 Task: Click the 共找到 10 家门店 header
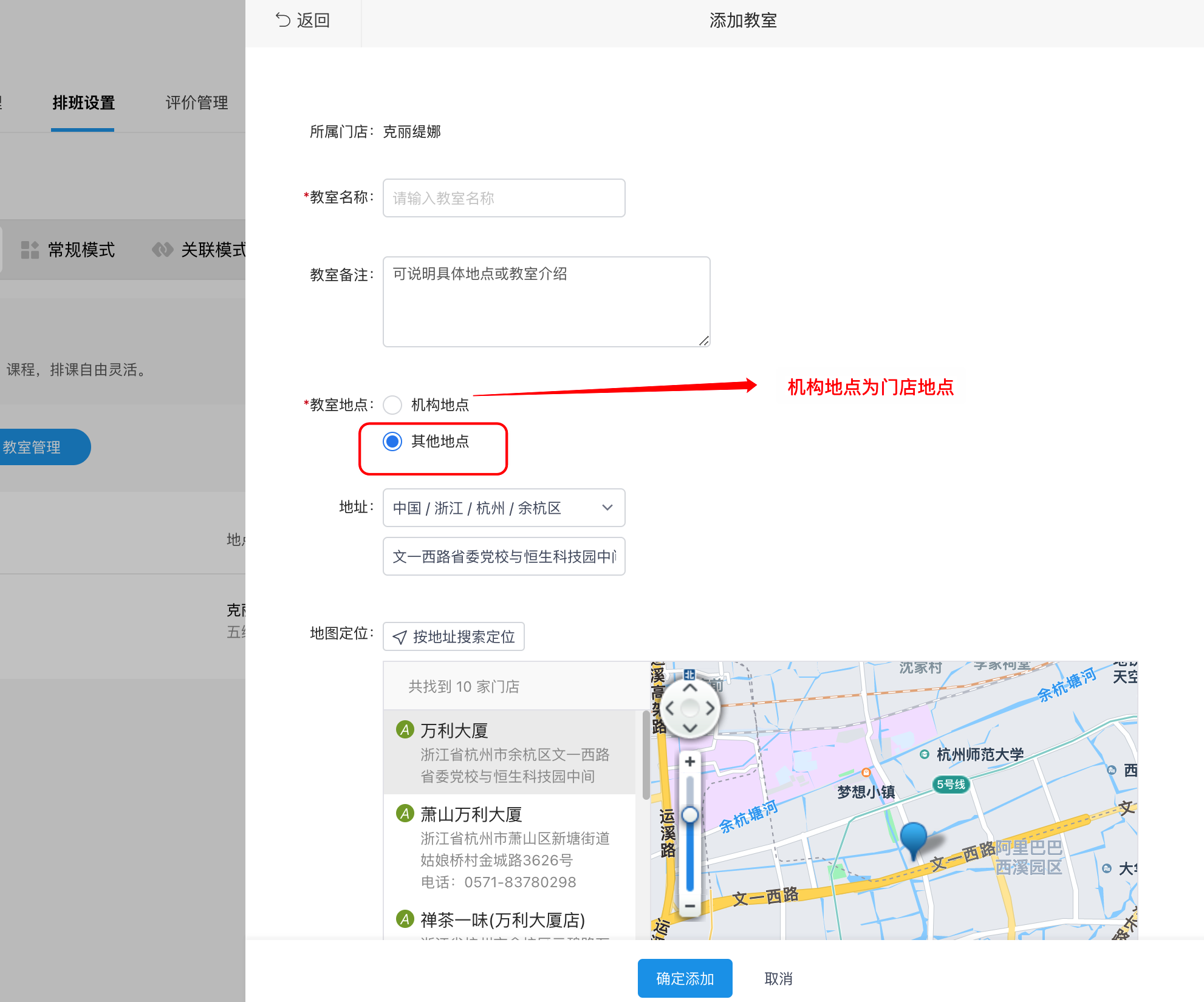pyautogui.click(x=464, y=686)
